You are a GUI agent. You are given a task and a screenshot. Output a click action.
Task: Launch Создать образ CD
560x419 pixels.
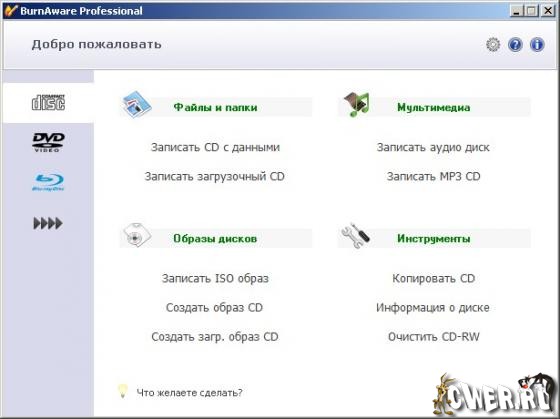(214, 308)
